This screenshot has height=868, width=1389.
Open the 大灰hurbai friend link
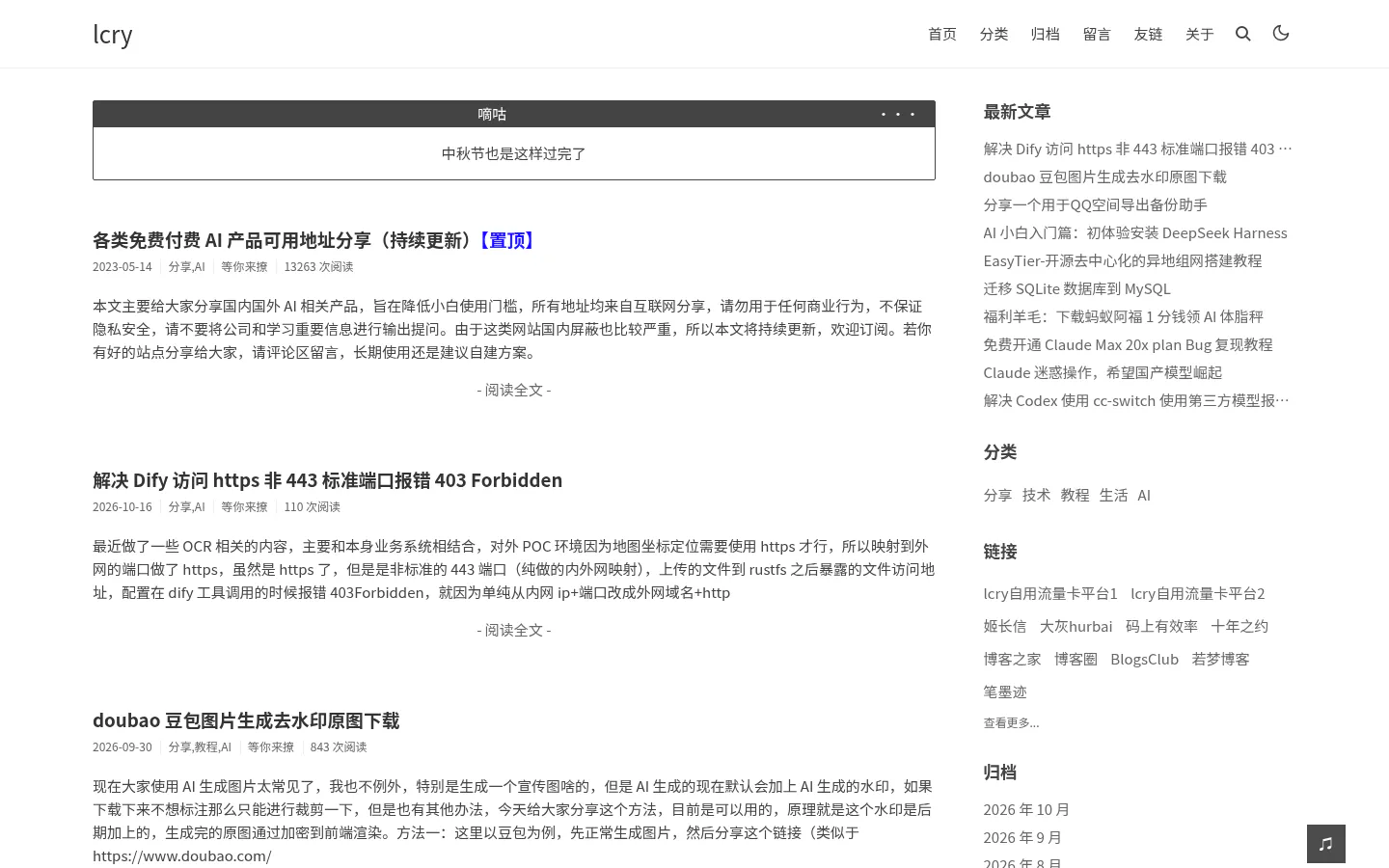1076,627
